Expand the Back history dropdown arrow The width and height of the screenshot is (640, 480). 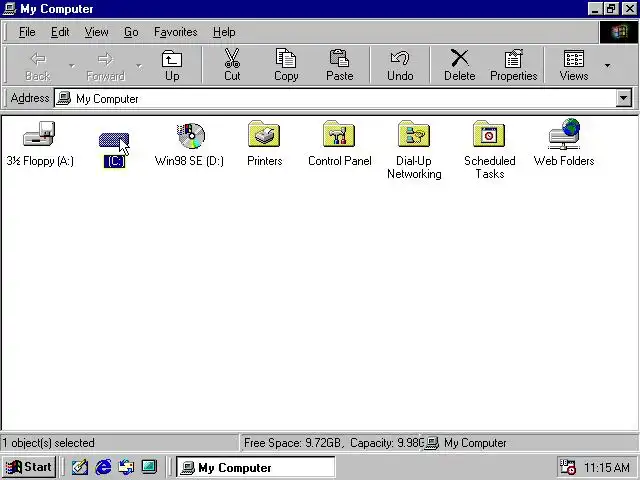(72, 65)
